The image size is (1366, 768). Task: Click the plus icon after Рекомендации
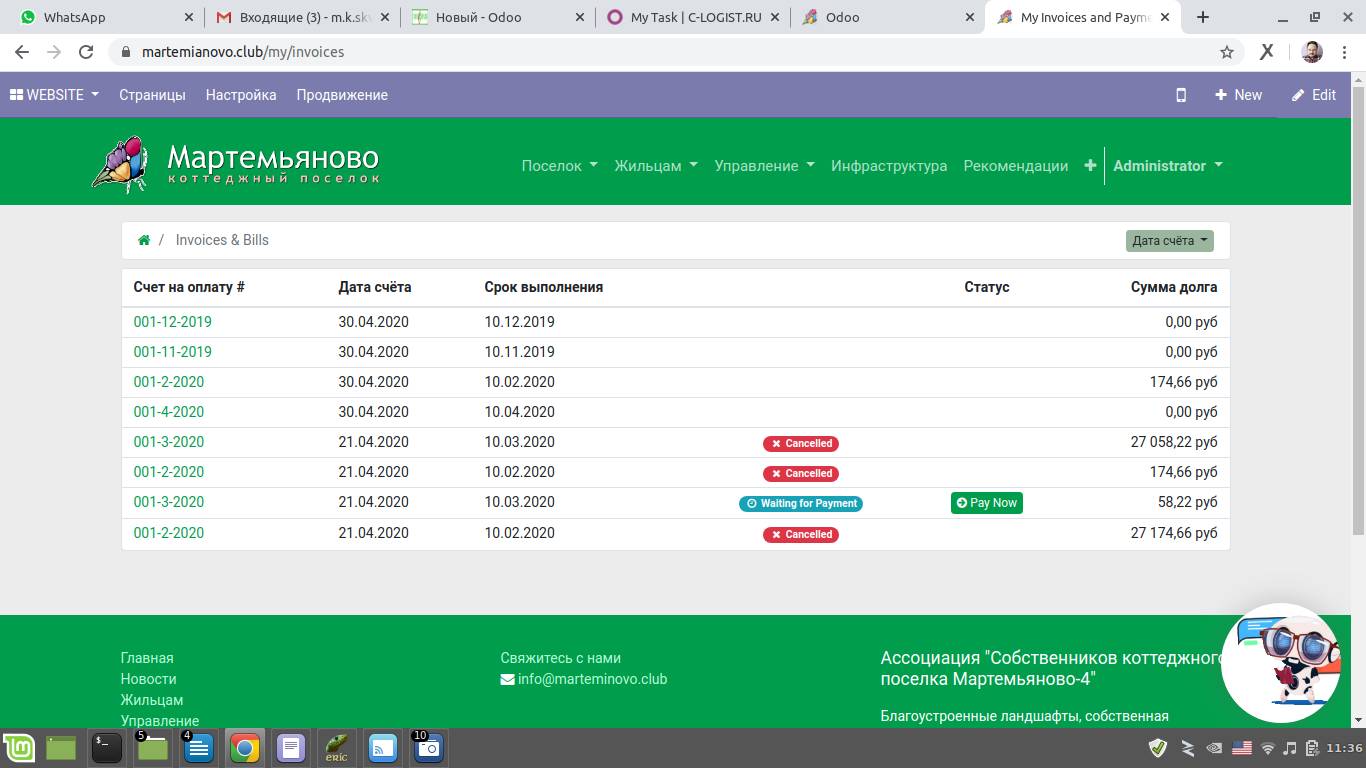coord(1090,166)
